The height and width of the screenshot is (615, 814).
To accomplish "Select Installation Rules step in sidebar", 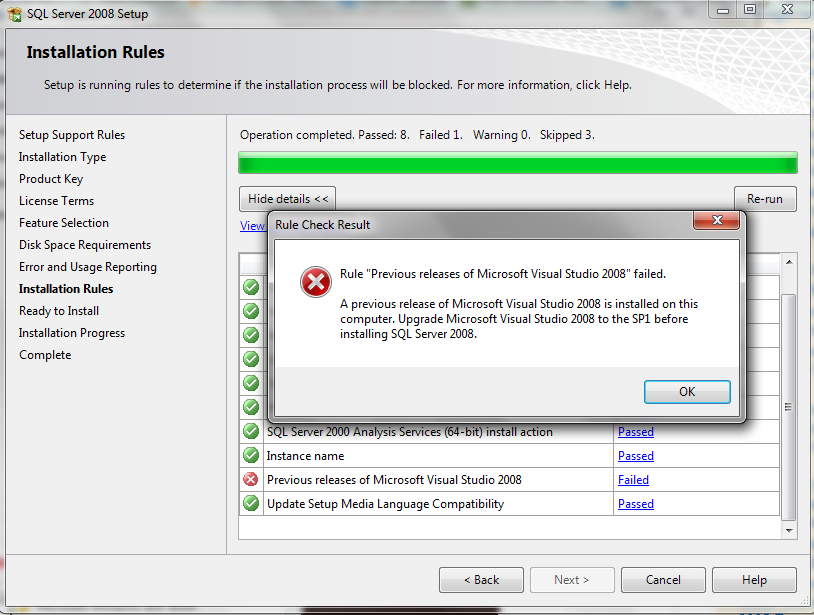I will click(66, 289).
